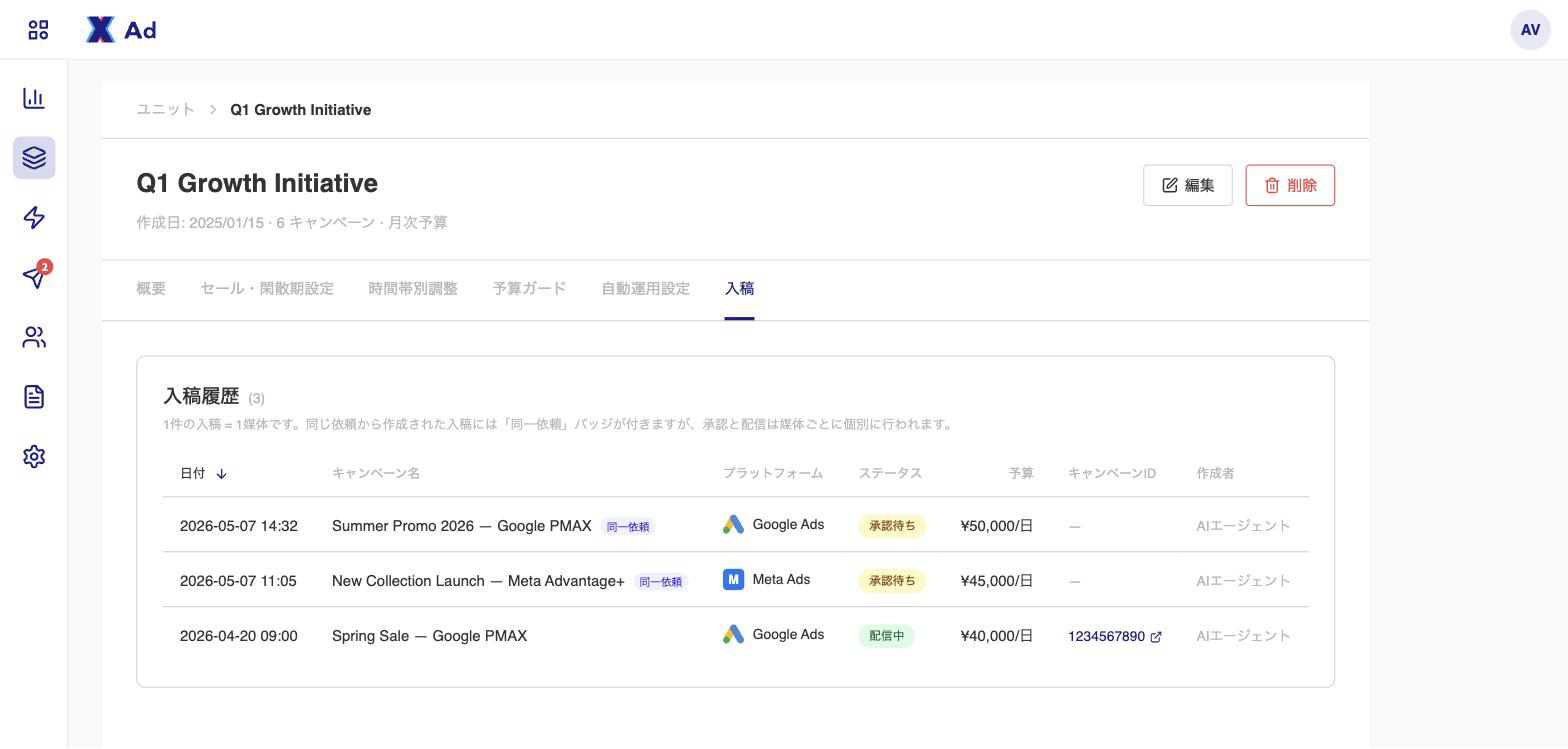The height and width of the screenshot is (749, 1568).
Task: Click date 2026-05-07 14:32
Action: (239, 526)
